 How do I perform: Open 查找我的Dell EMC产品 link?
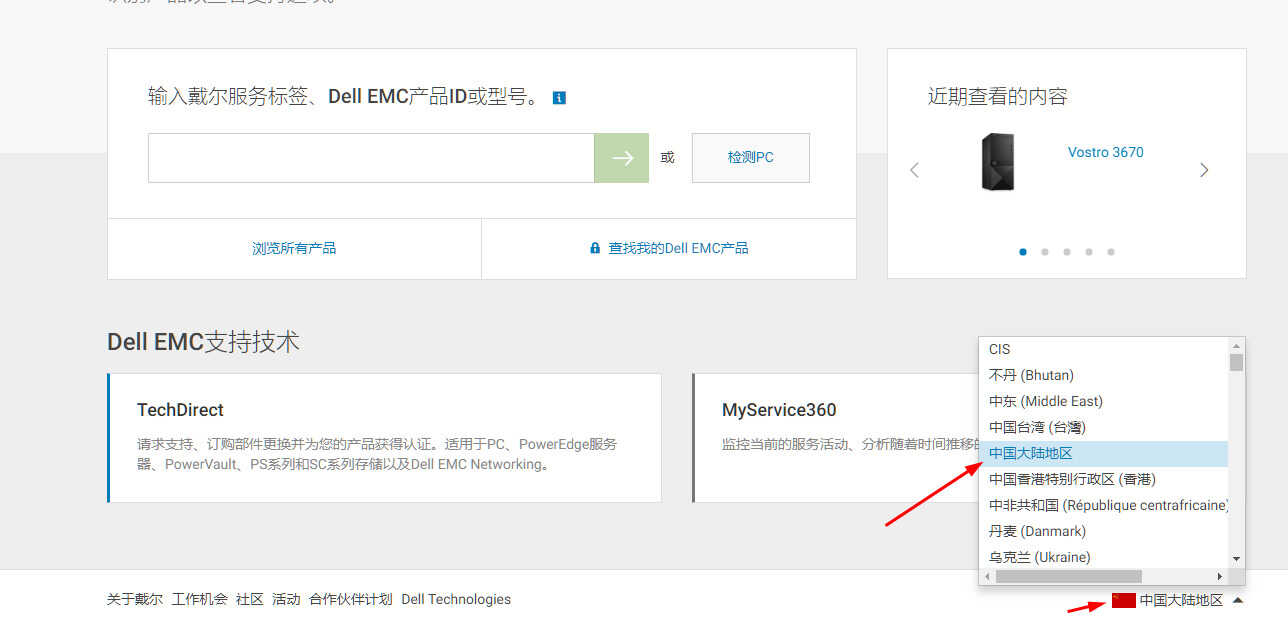679,248
